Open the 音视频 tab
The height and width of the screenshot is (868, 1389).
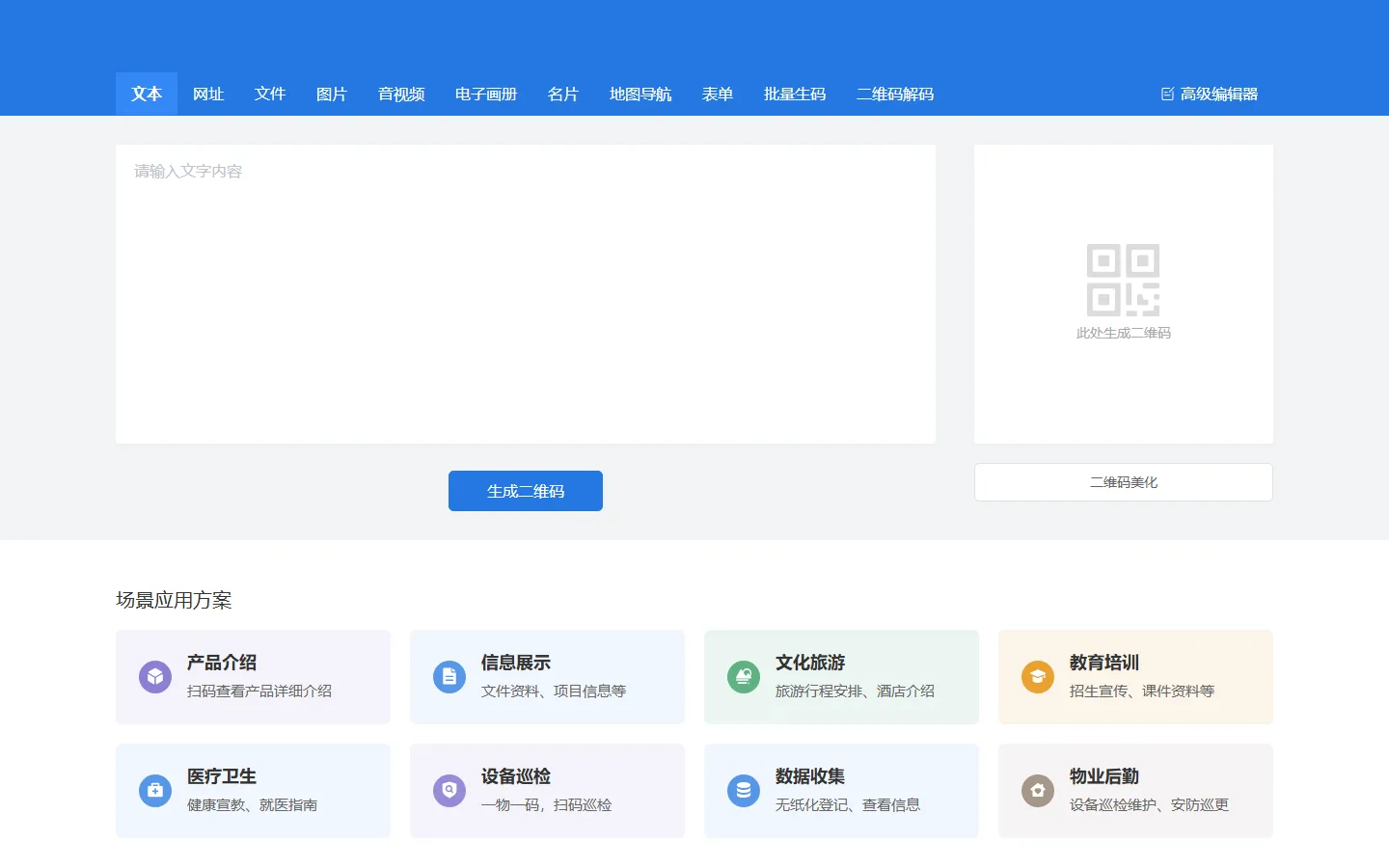[401, 94]
